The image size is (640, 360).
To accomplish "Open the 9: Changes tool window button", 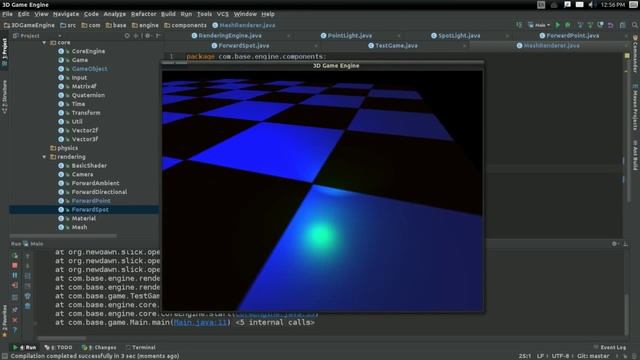I will pos(99,347).
